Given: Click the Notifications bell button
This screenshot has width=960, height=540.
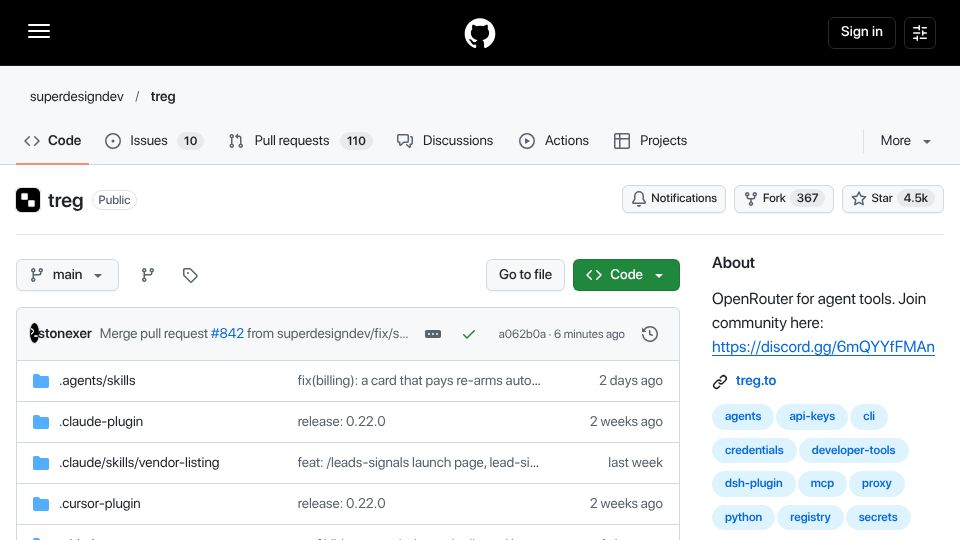Looking at the screenshot, I should (x=673, y=199).
